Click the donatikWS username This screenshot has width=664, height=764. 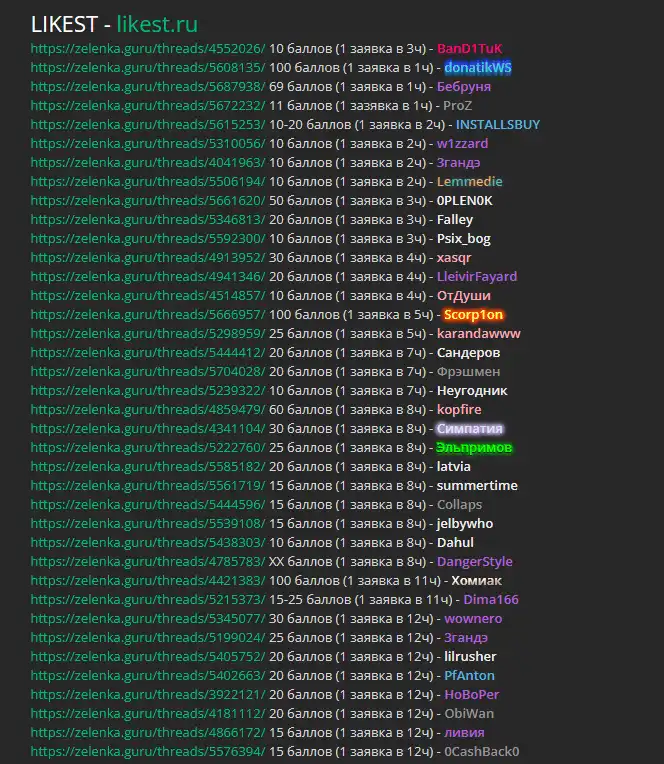coord(477,68)
